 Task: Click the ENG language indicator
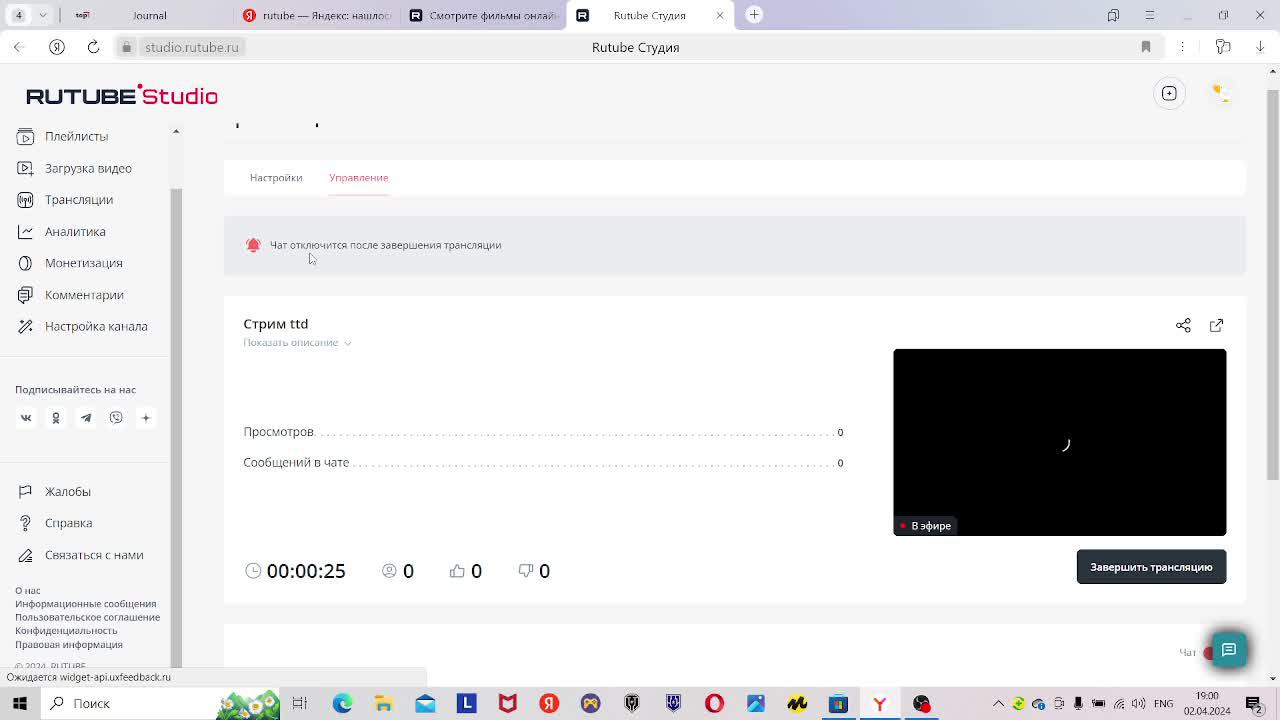coord(1163,703)
